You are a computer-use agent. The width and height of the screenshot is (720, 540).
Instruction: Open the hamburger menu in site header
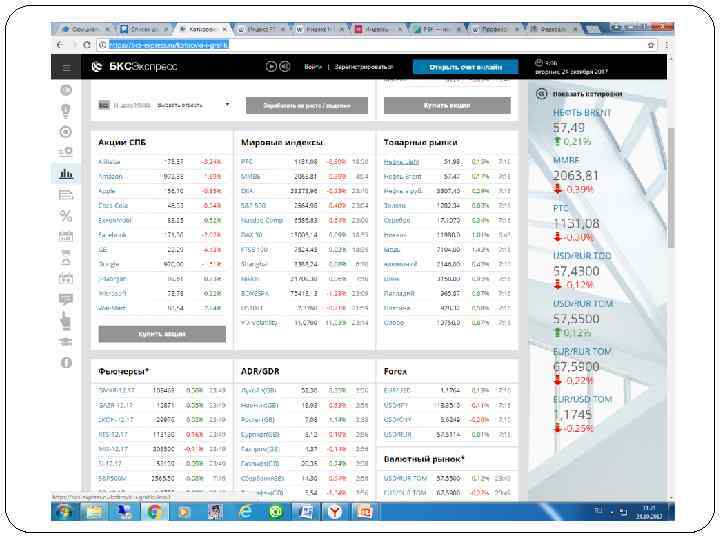click(66, 68)
